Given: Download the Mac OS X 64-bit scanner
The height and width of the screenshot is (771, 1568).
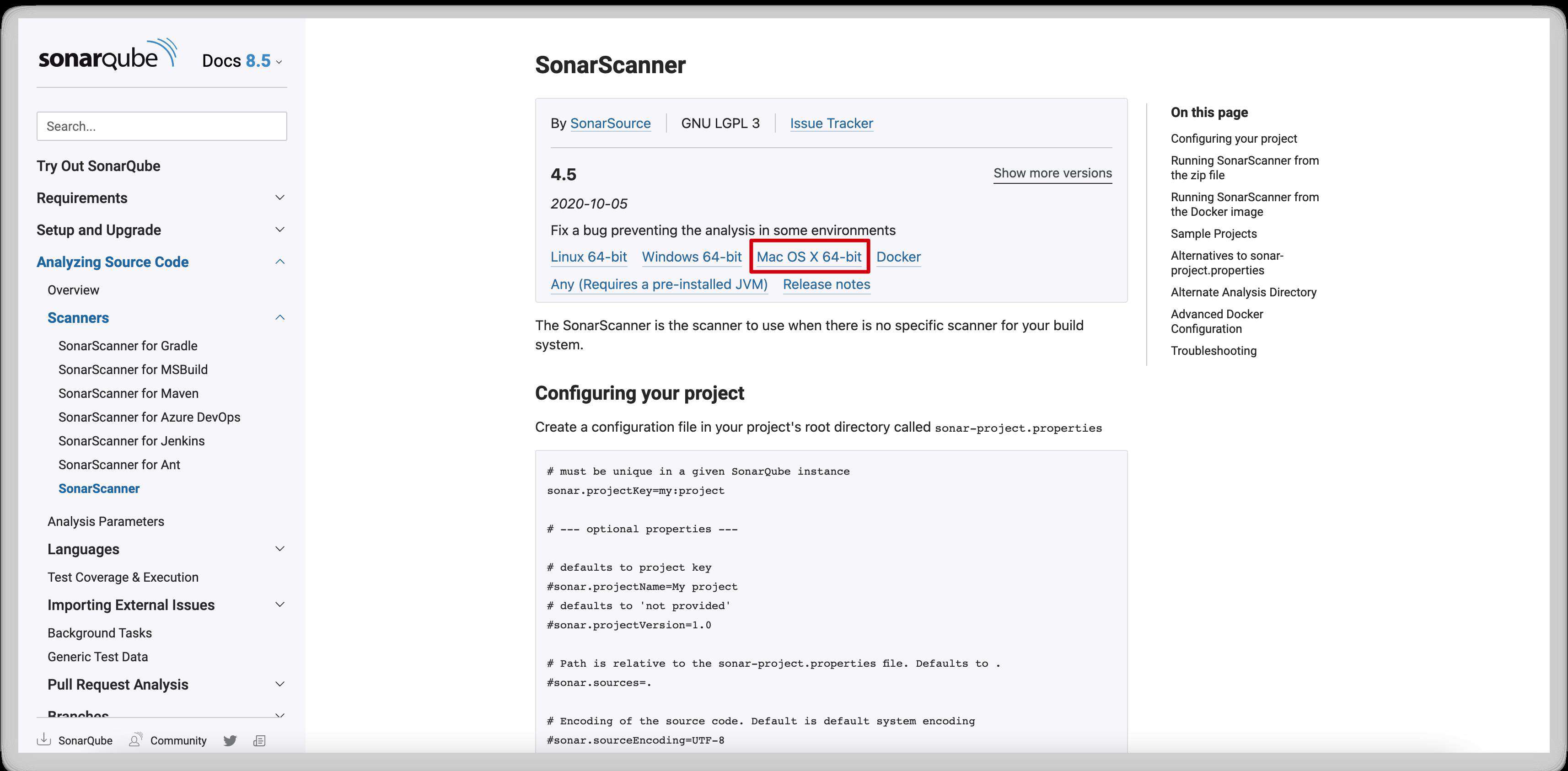Looking at the screenshot, I should [809, 257].
